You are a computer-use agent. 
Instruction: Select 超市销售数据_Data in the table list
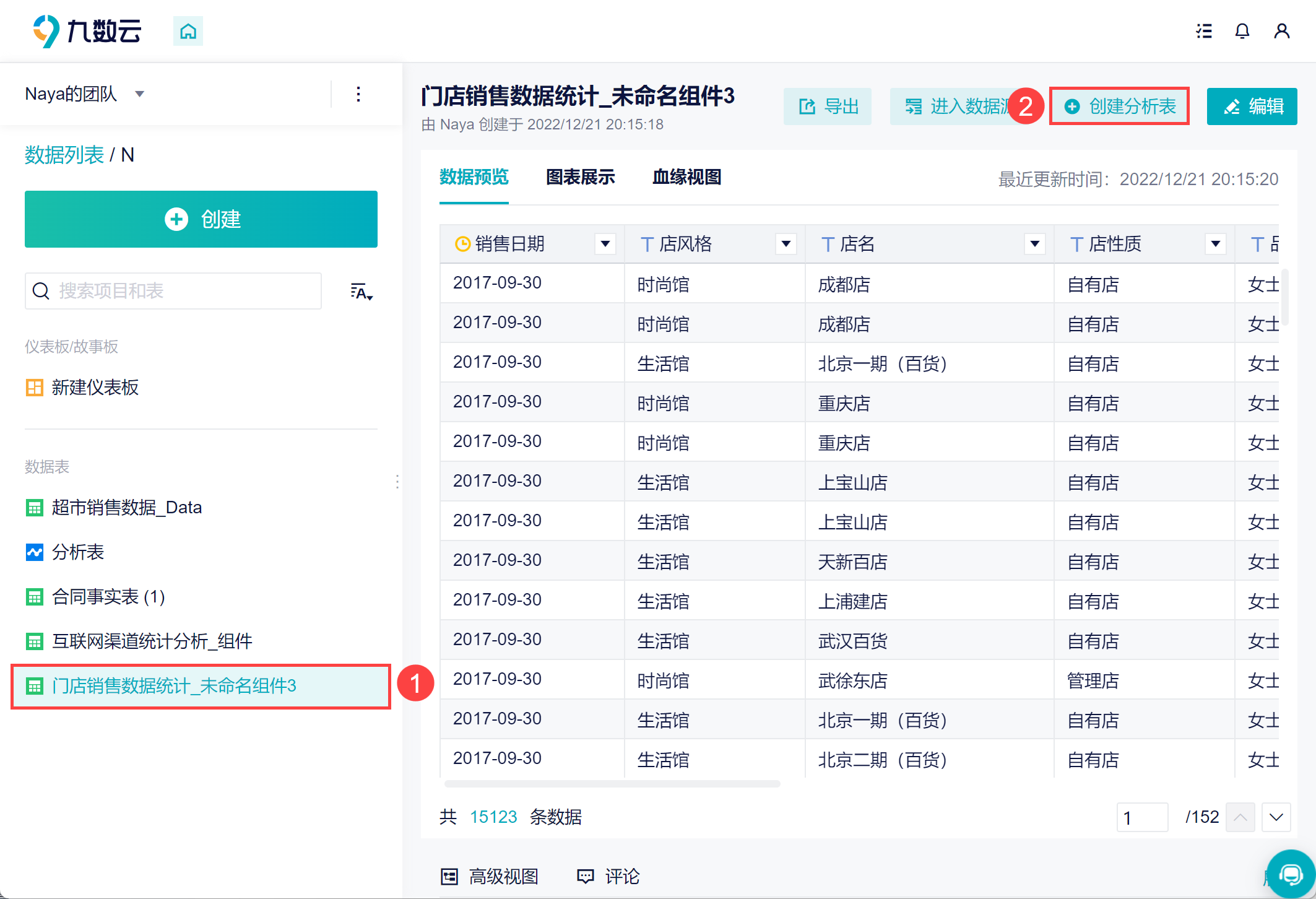pos(127,508)
